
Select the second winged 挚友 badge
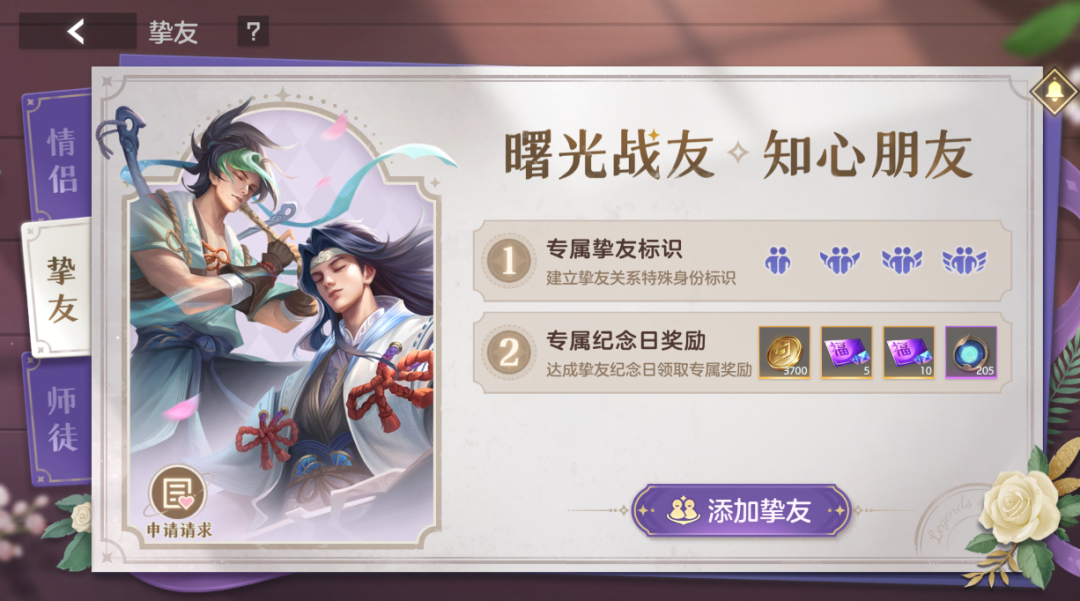(x=840, y=261)
